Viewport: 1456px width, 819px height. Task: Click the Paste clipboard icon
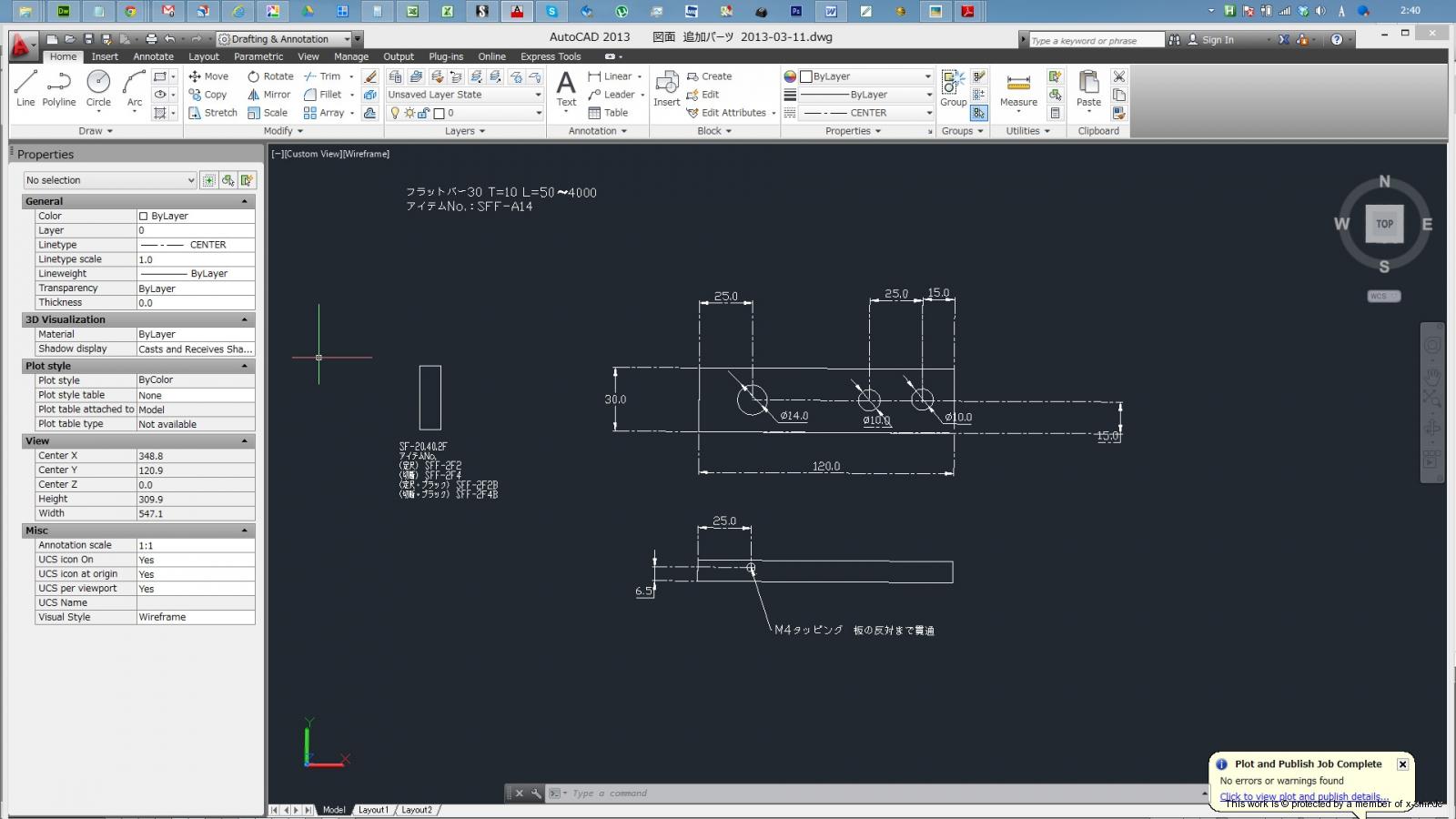tap(1088, 88)
